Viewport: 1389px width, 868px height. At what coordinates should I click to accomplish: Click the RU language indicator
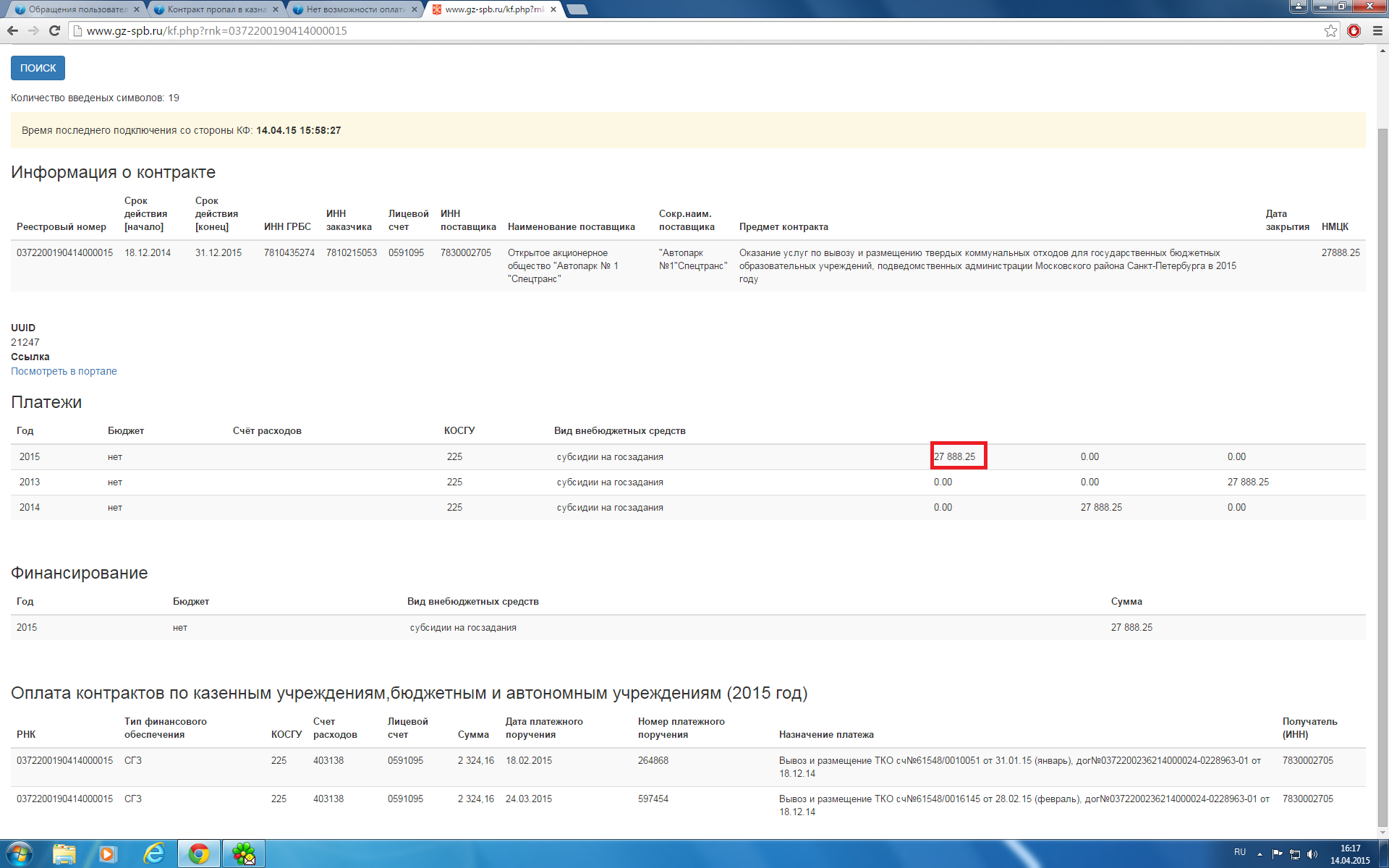click(1240, 852)
